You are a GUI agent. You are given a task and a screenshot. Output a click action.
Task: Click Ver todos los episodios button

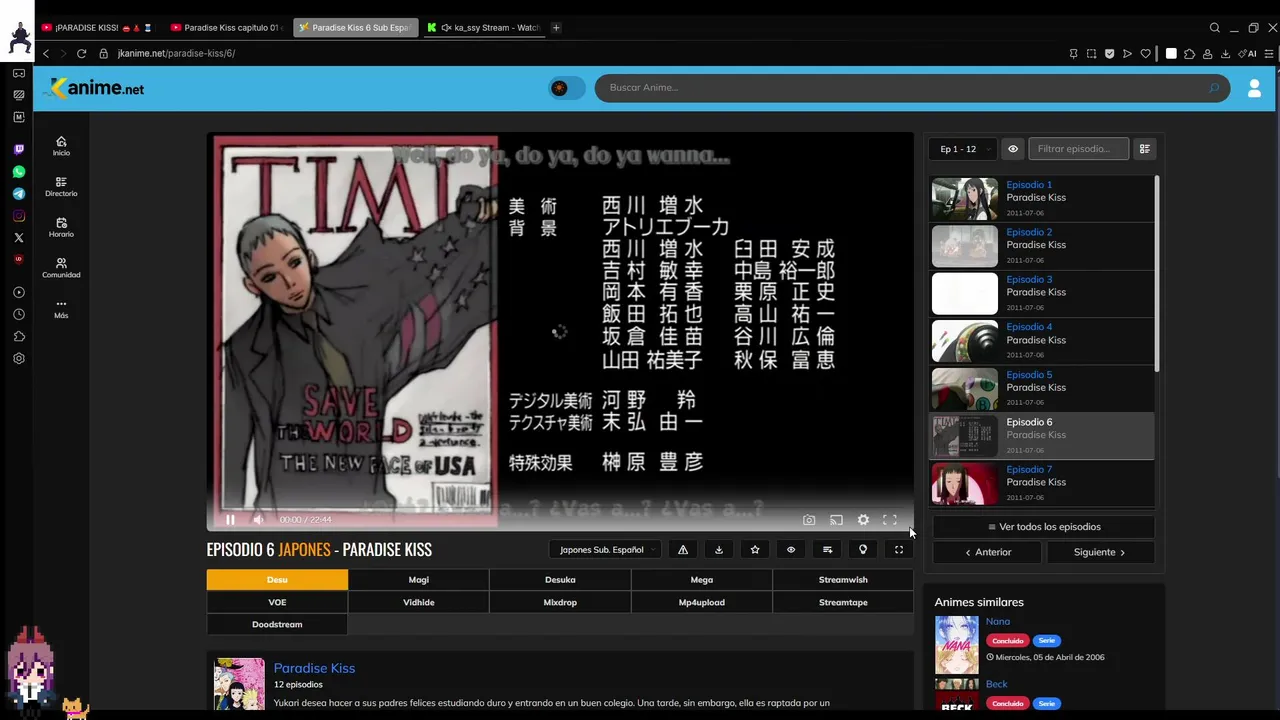[1044, 527]
